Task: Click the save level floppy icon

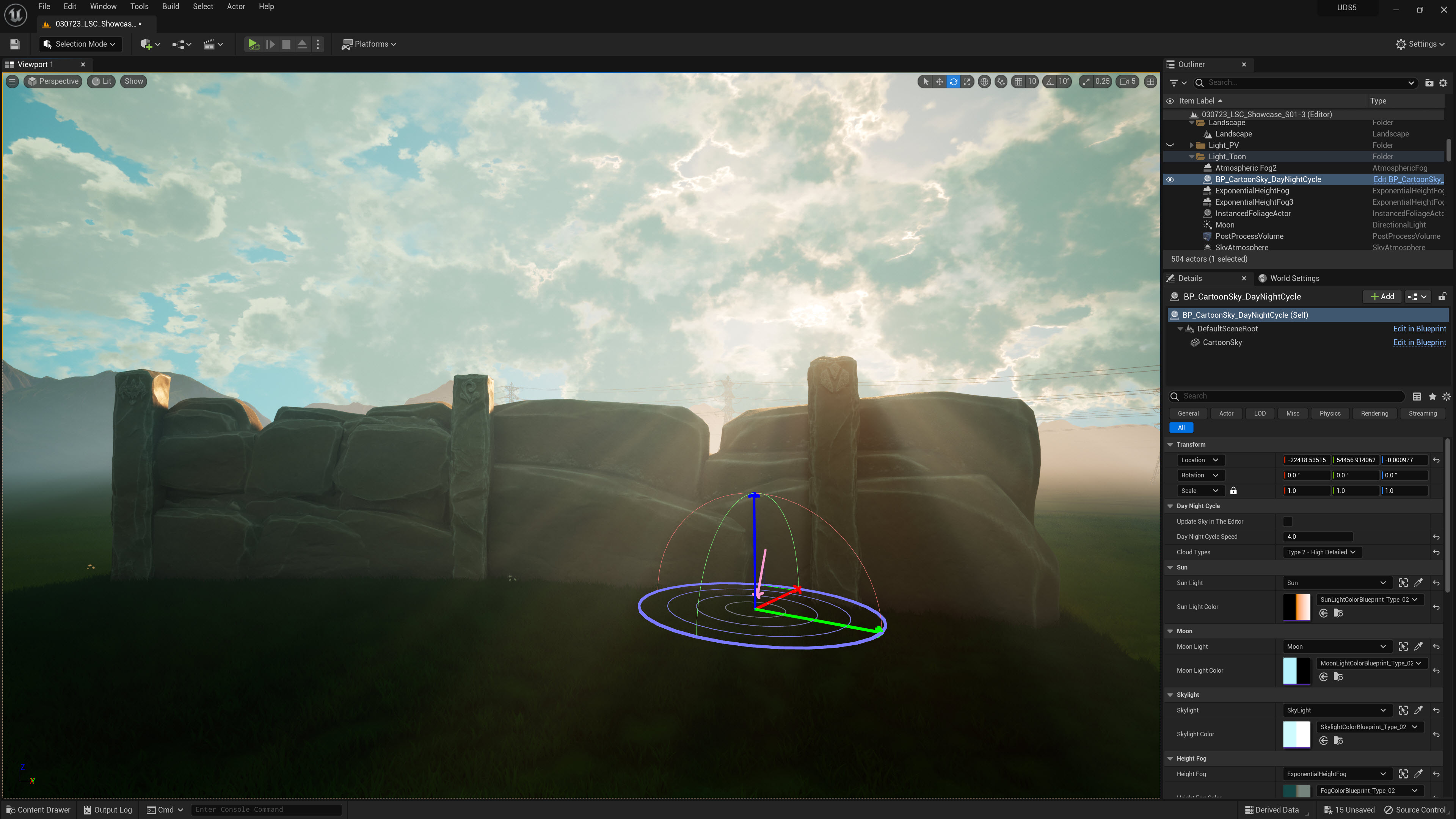Action: click(x=15, y=44)
